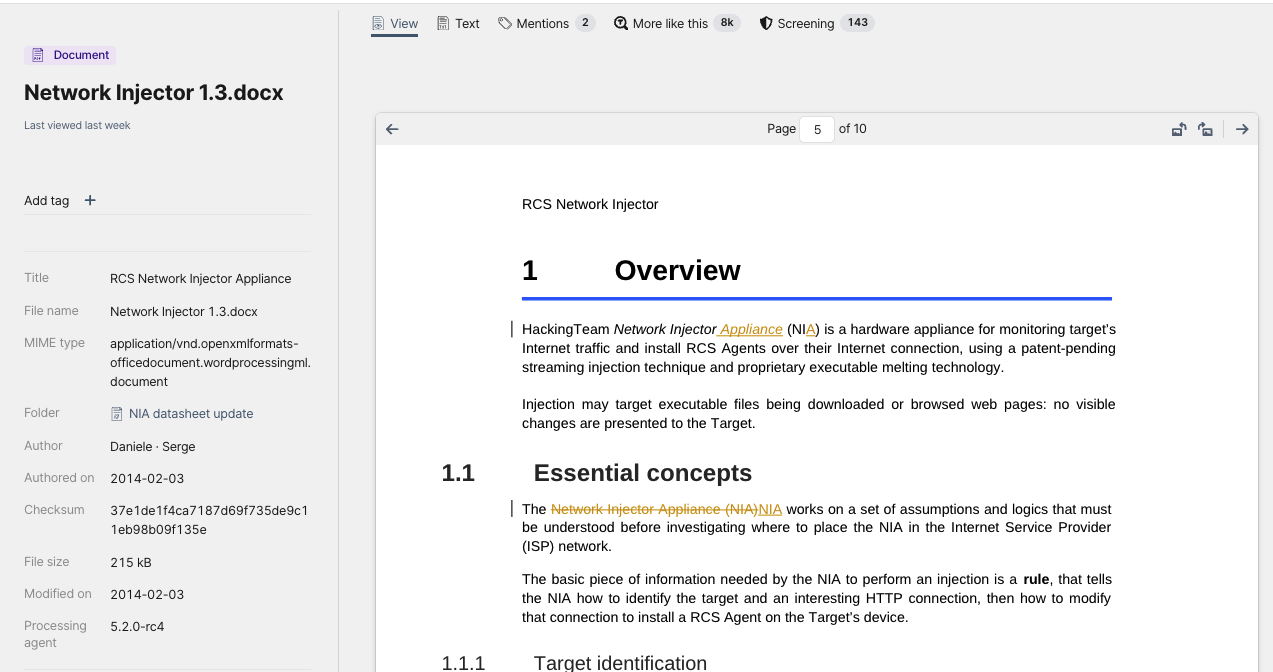
Task: Go to the previous page arrow
Action: tap(392, 129)
